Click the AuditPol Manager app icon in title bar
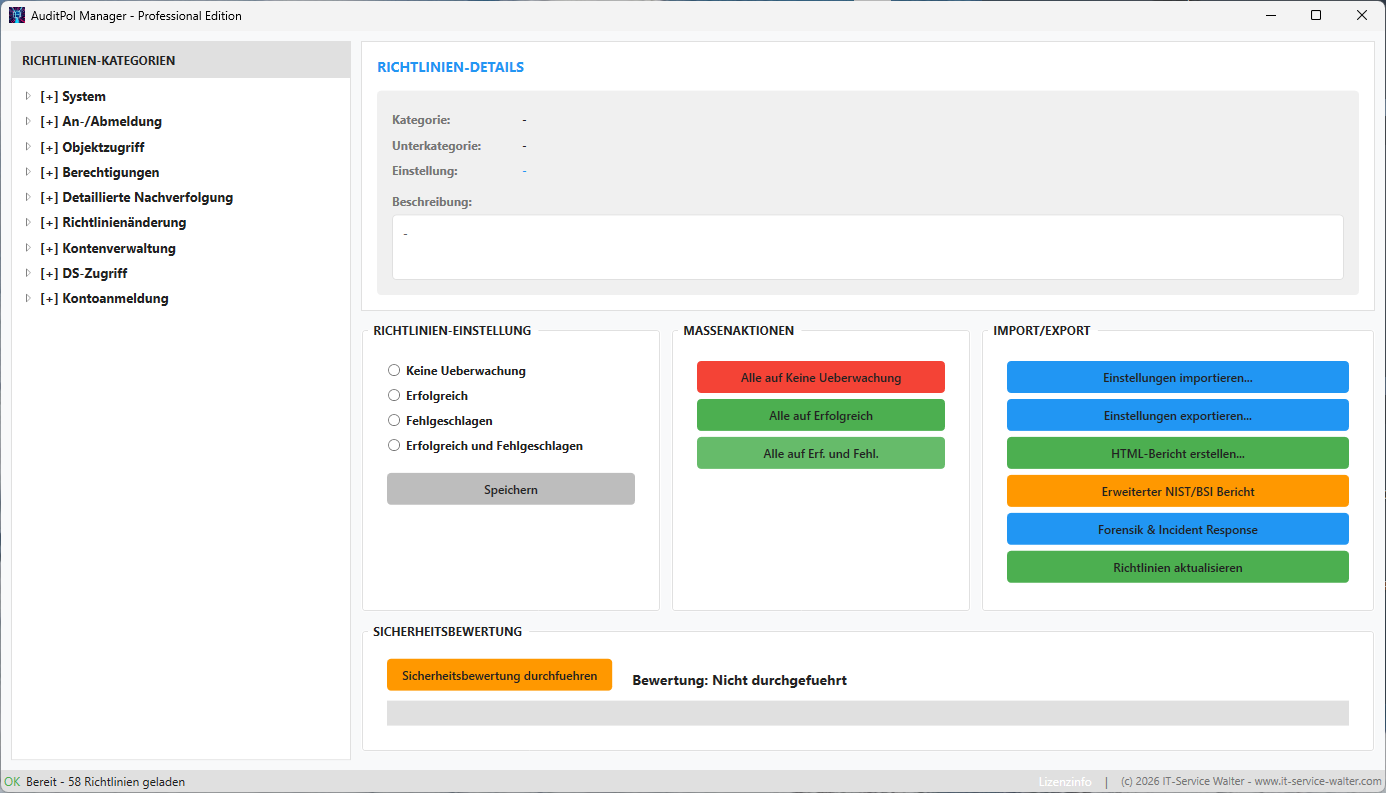The width and height of the screenshot is (1386, 793). pyautogui.click(x=17, y=15)
